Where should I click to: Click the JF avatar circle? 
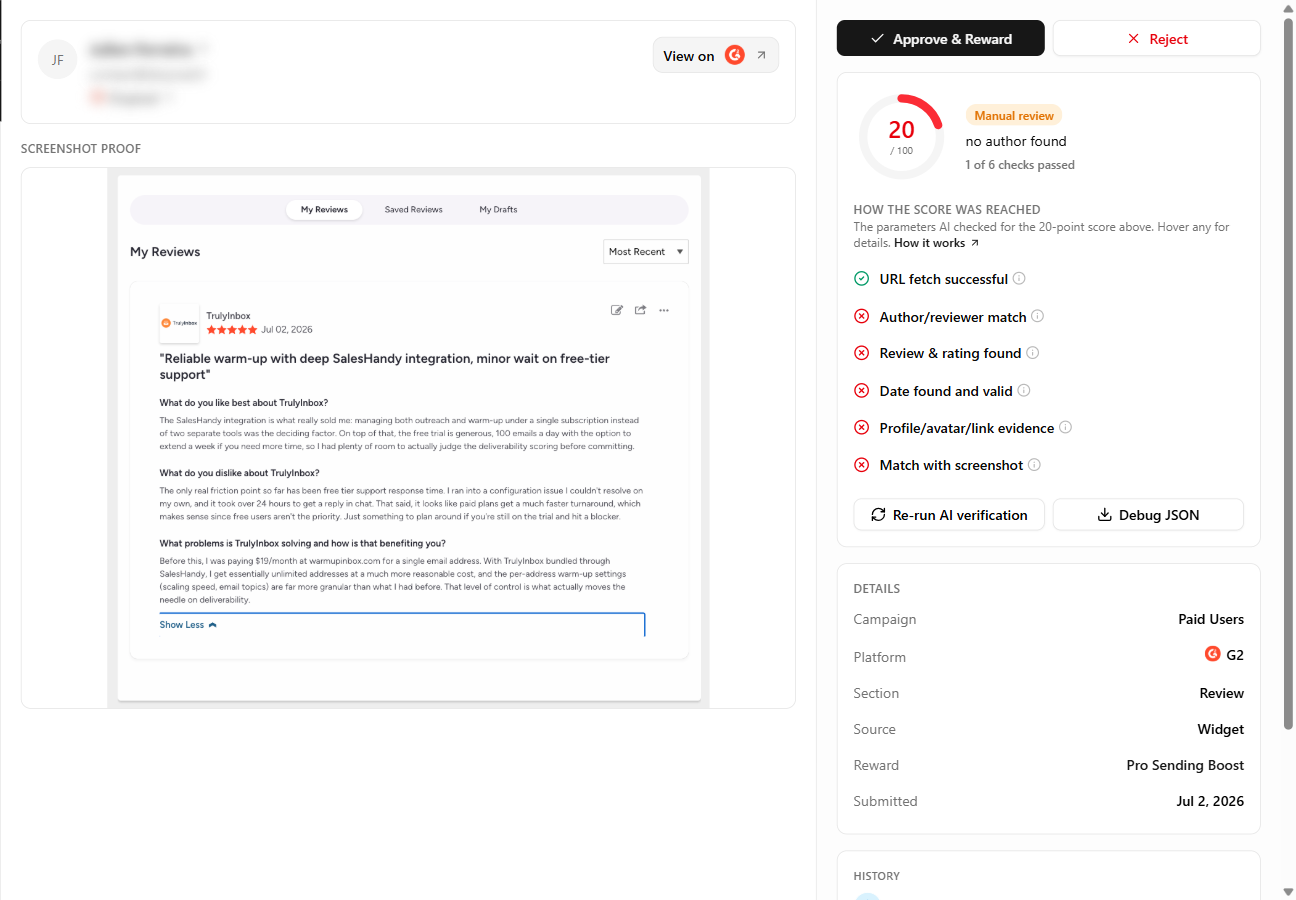pyautogui.click(x=58, y=60)
